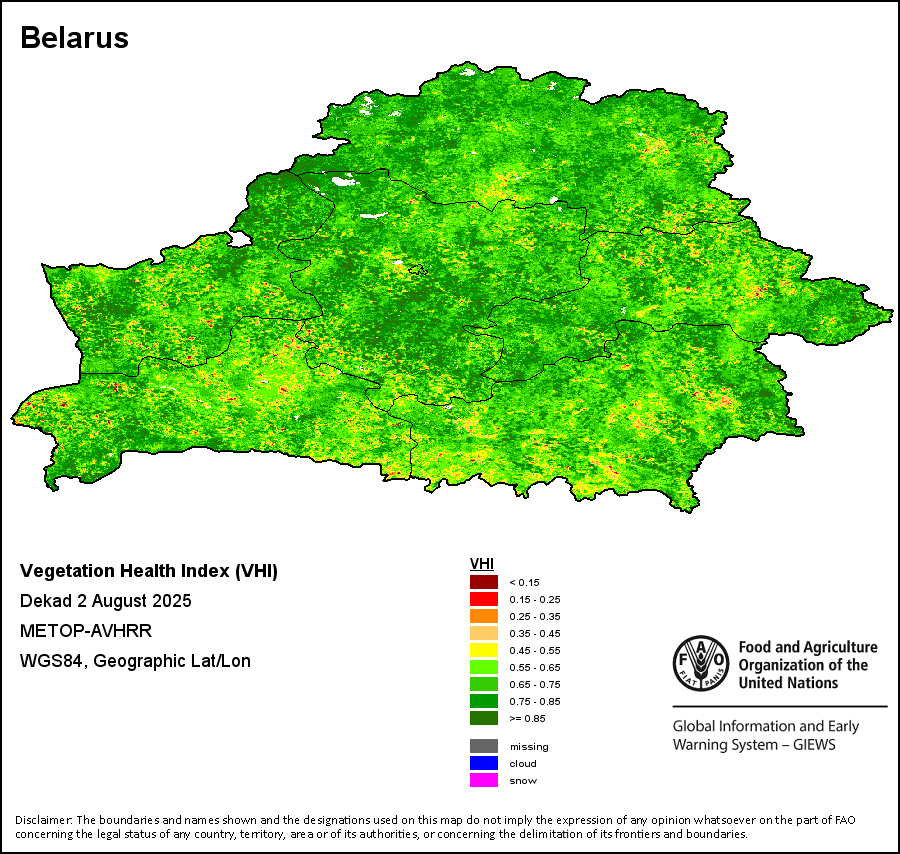Click the underlined VHI legend heading
This screenshot has width=900, height=854.
[x=481, y=564]
